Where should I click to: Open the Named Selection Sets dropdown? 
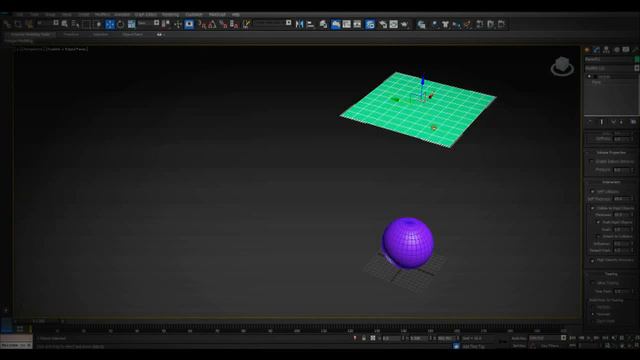pyautogui.click(x=272, y=23)
